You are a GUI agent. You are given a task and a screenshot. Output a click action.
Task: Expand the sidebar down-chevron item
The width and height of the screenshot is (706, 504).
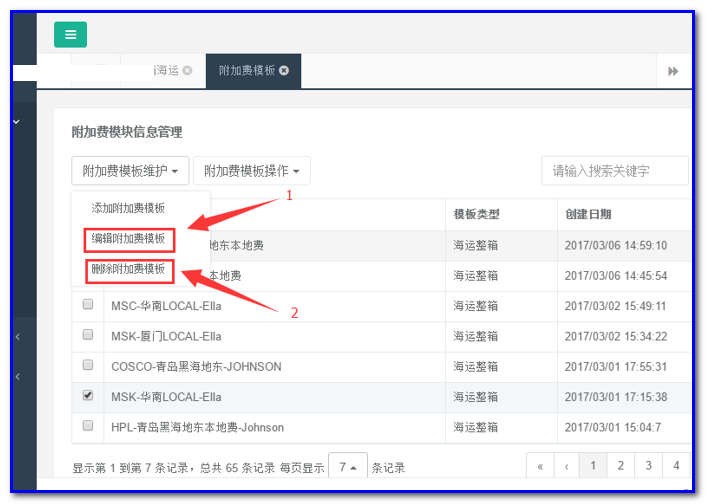pos(17,122)
